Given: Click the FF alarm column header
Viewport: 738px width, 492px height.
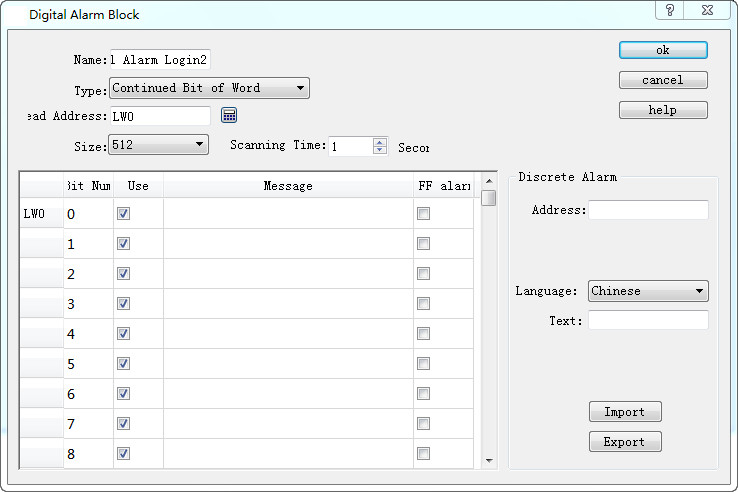Looking at the screenshot, I should 444,186.
